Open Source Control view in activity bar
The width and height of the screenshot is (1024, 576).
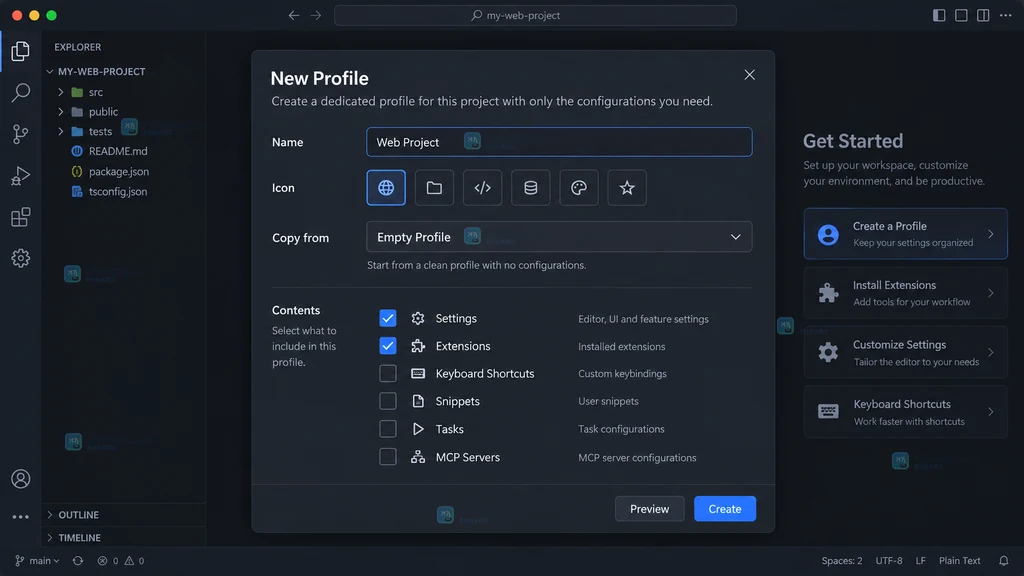coord(20,134)
